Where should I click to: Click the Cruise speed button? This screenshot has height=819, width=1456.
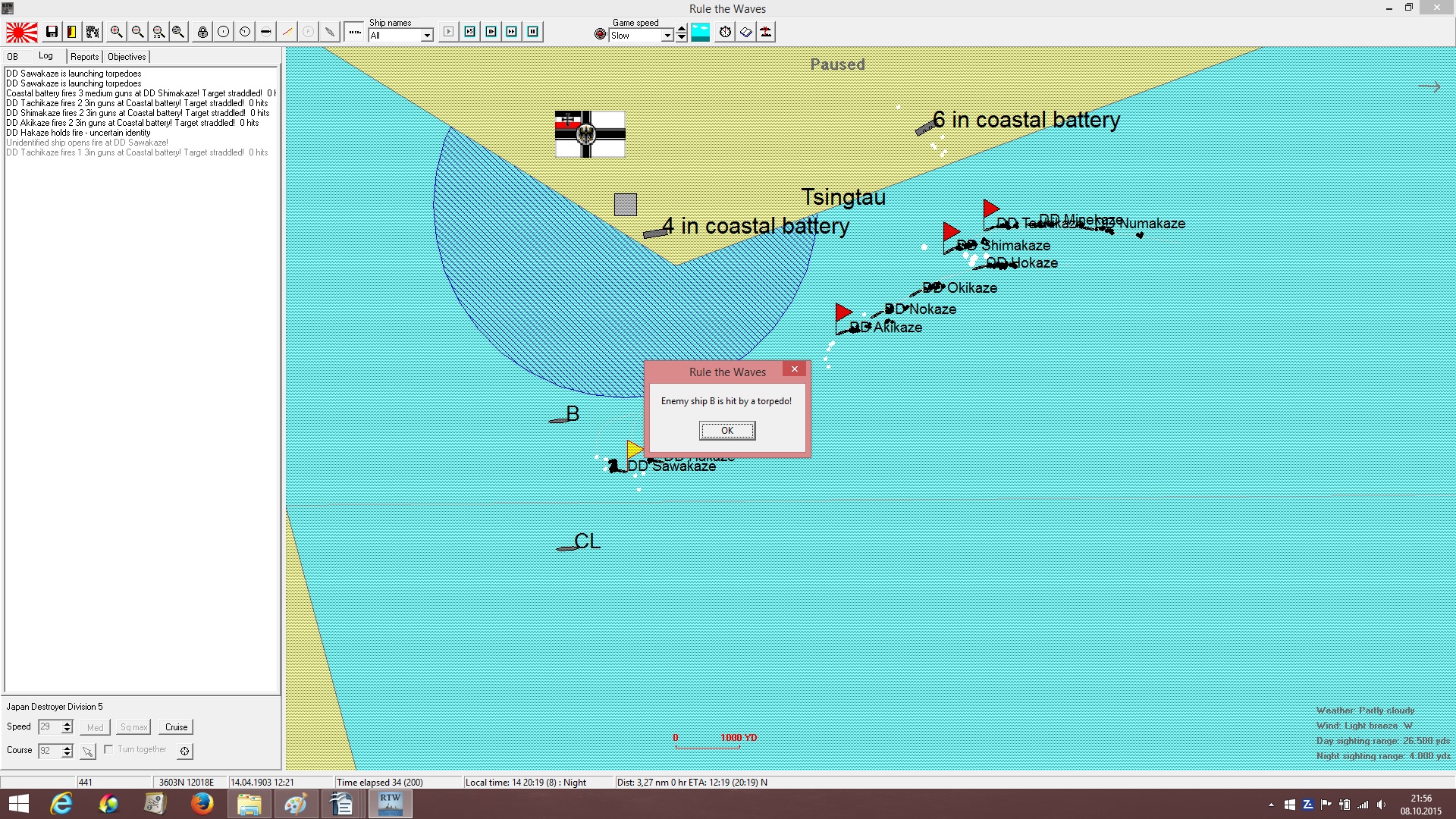pos(176,727)
